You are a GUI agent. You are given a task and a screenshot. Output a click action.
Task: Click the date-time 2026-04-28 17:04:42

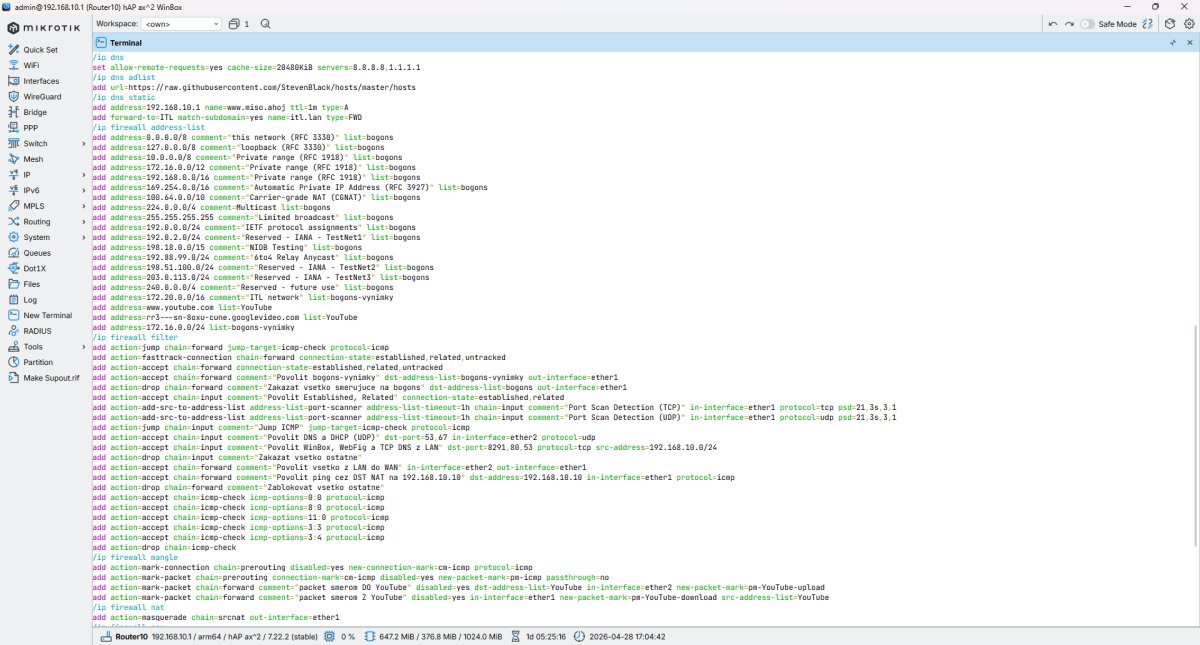[x=628, y=636]
